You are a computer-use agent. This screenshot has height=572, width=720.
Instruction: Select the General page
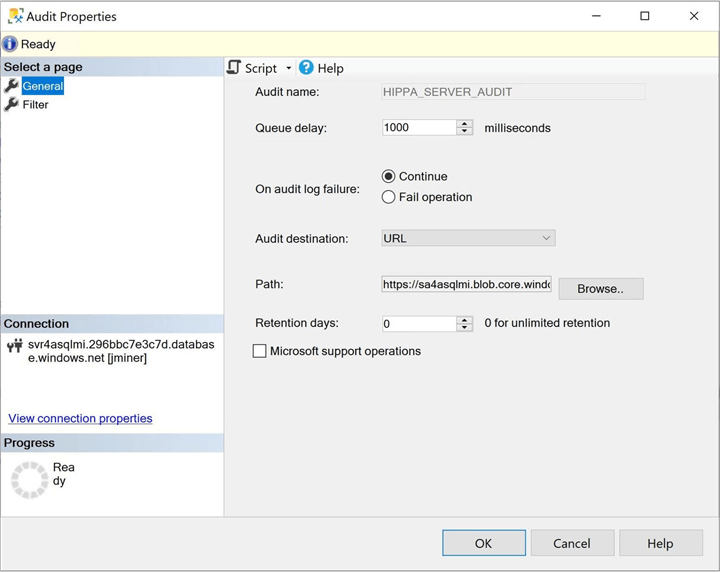point(42,86)
